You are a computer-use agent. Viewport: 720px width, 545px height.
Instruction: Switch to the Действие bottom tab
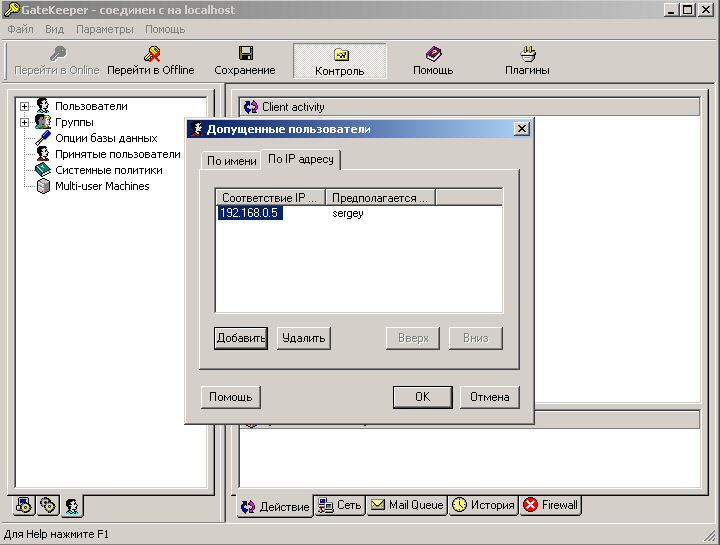coord(275,506)
